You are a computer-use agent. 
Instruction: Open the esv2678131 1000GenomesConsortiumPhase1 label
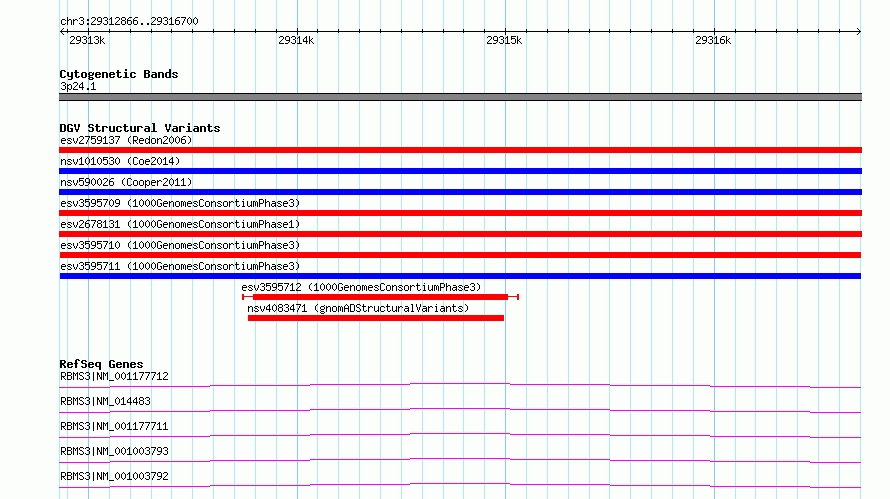(x=180, y=224)
